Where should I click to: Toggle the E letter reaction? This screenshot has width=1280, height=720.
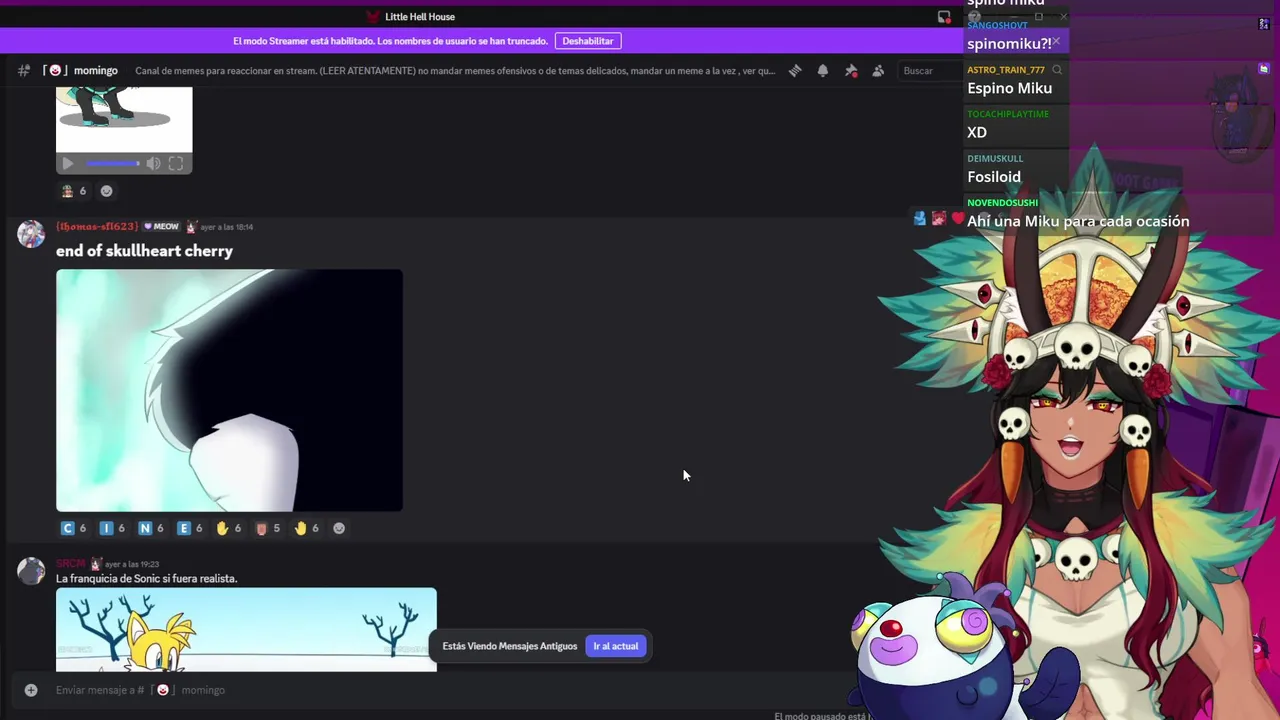(x=190, y=528)
